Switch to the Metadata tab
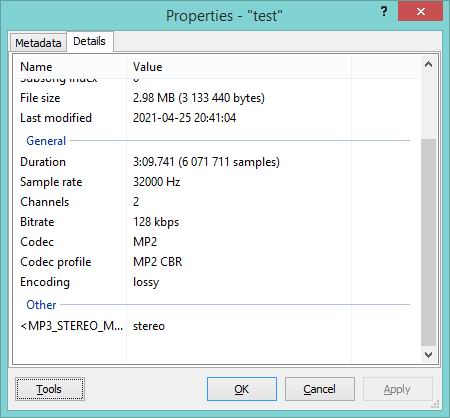Viewport: 450px width, 418px height. click(x=38, y=43)
